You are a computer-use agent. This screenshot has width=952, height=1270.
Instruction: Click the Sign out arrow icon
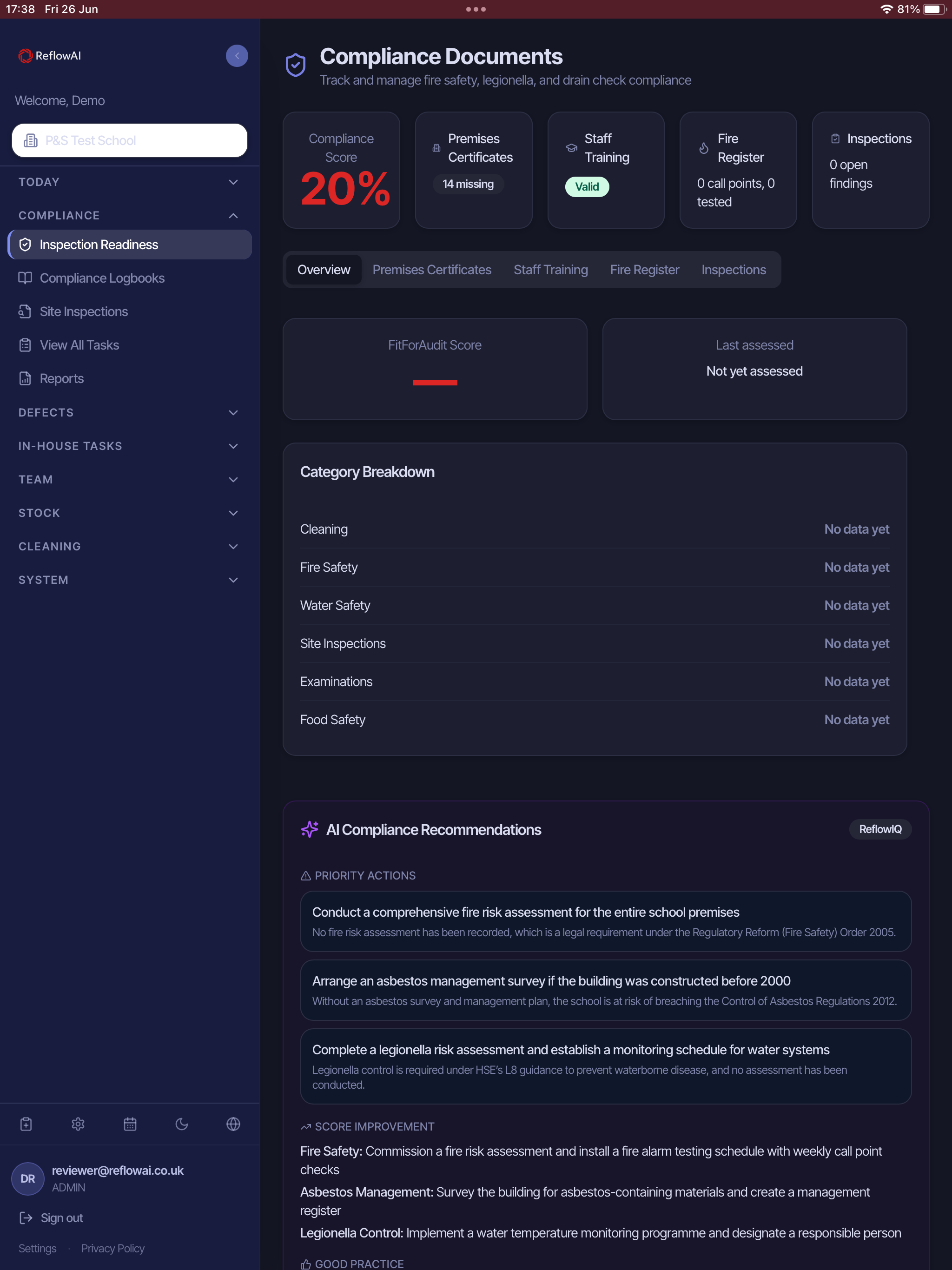26,1218
